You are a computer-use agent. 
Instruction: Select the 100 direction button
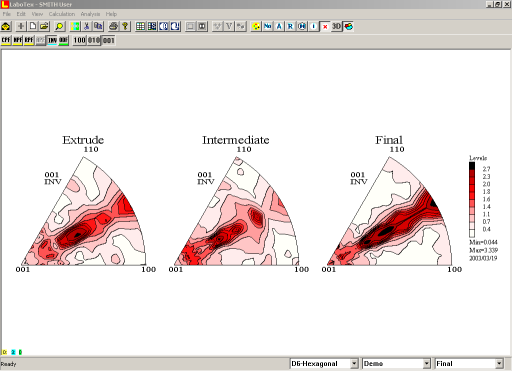(79, 40)
